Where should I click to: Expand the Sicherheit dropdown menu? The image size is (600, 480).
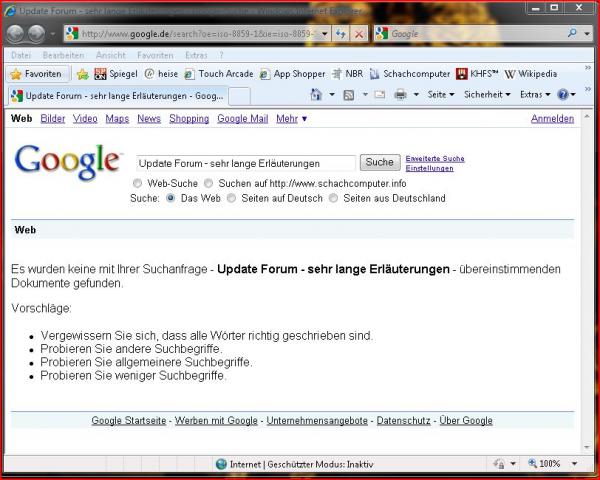pyautogui.click(x=488, y=95)
